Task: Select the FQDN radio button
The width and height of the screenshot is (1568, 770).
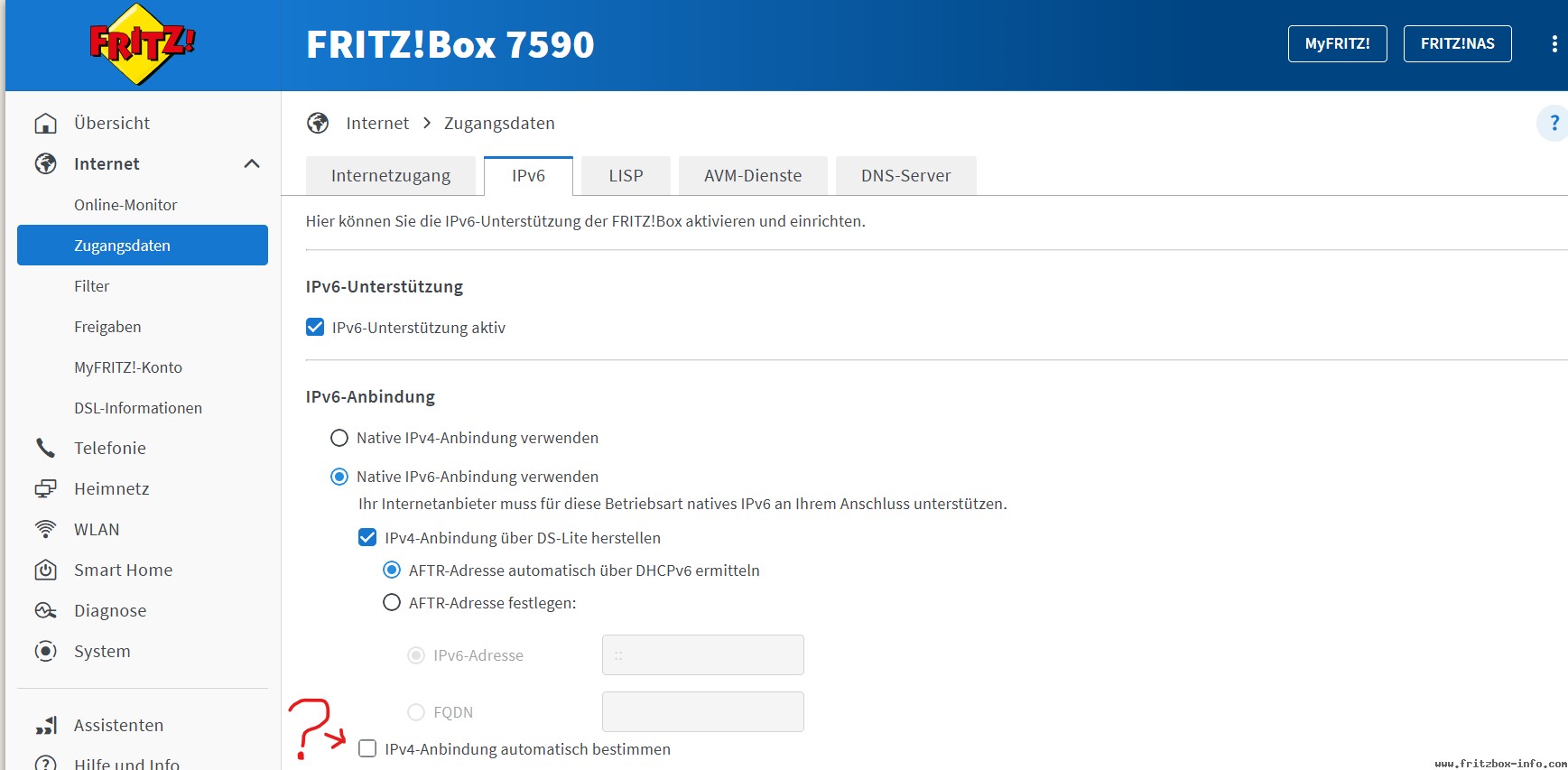Action: tap(416, 712)
